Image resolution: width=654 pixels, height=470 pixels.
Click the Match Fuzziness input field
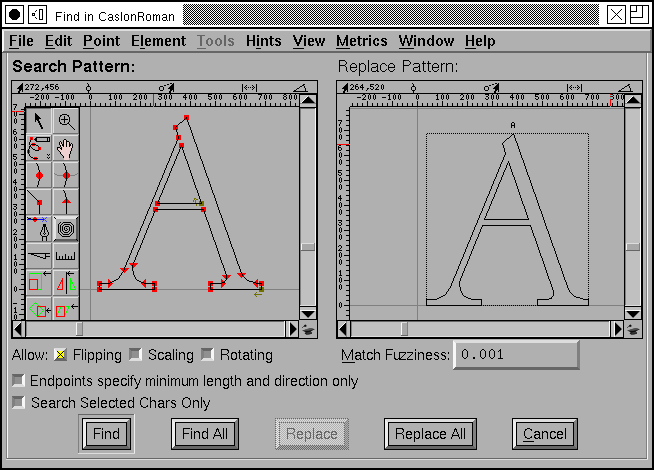516,355
